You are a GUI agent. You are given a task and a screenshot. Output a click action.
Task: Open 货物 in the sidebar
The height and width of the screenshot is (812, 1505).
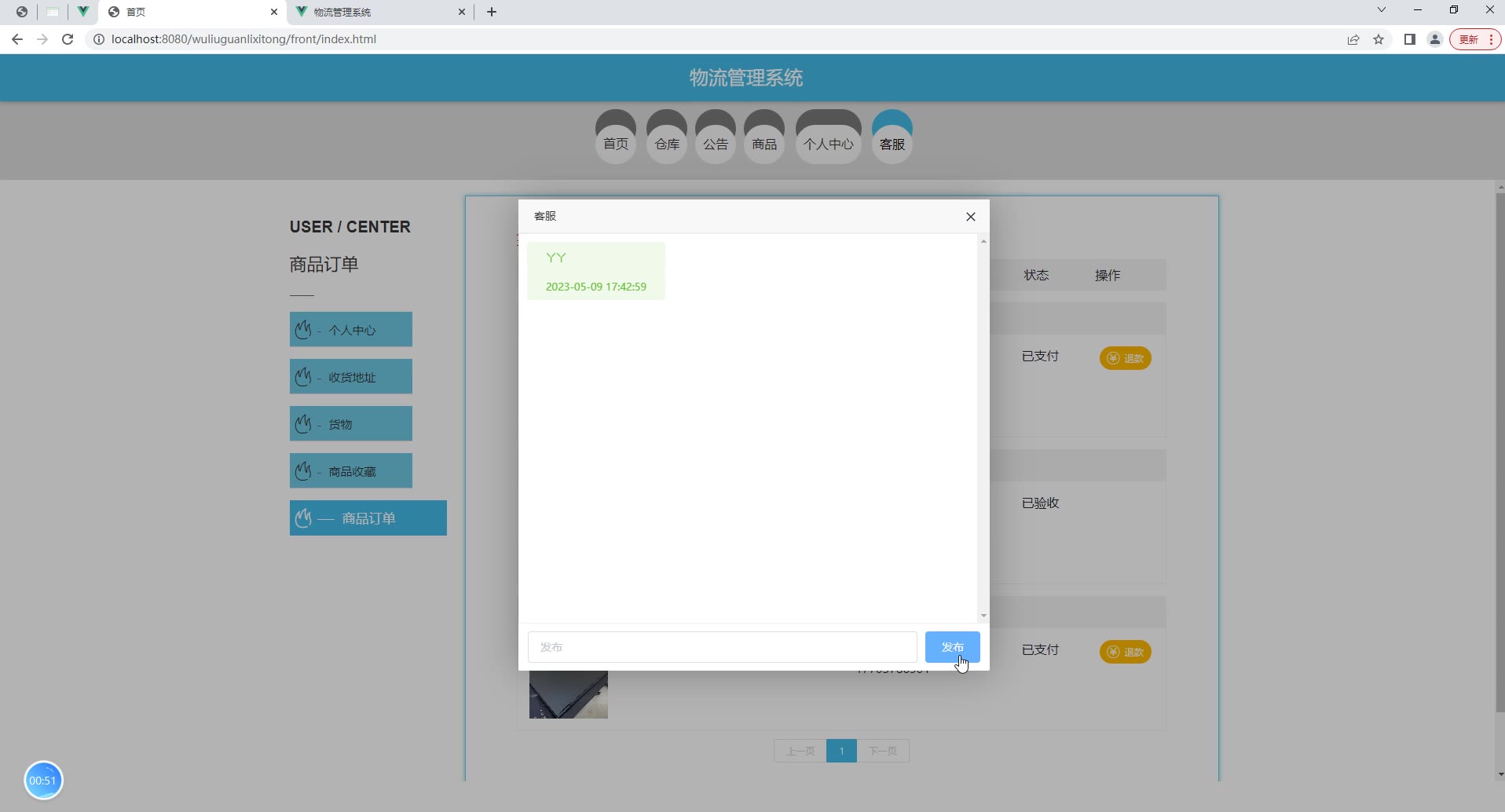pos(351,424)
